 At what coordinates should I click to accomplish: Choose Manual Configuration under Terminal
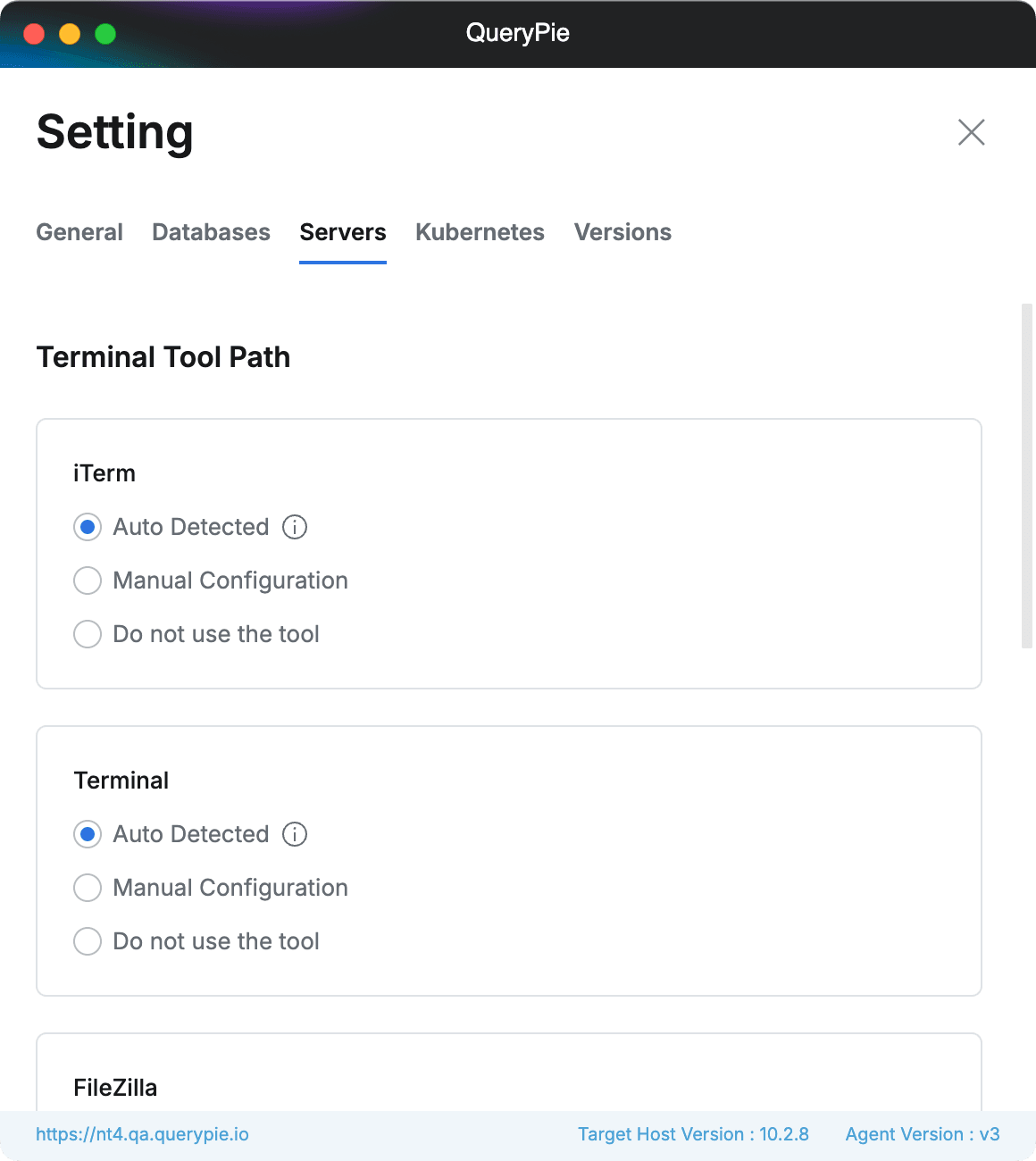pyautogui.click(x=88, y=888)
